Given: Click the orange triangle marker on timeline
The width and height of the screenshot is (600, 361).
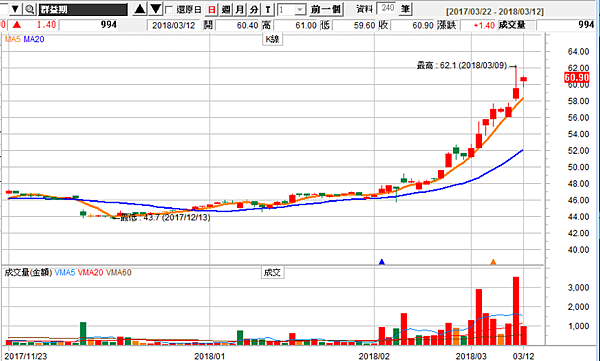Looking at the screenshot, I should 493,262.
